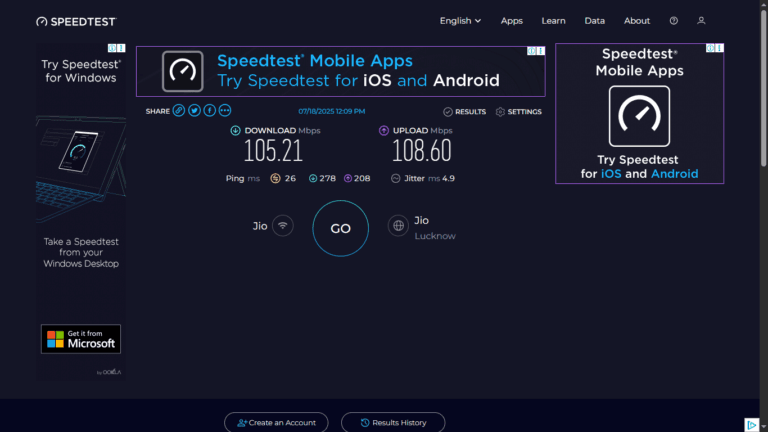Click the upload arrow icon

[x=384, y=130]
